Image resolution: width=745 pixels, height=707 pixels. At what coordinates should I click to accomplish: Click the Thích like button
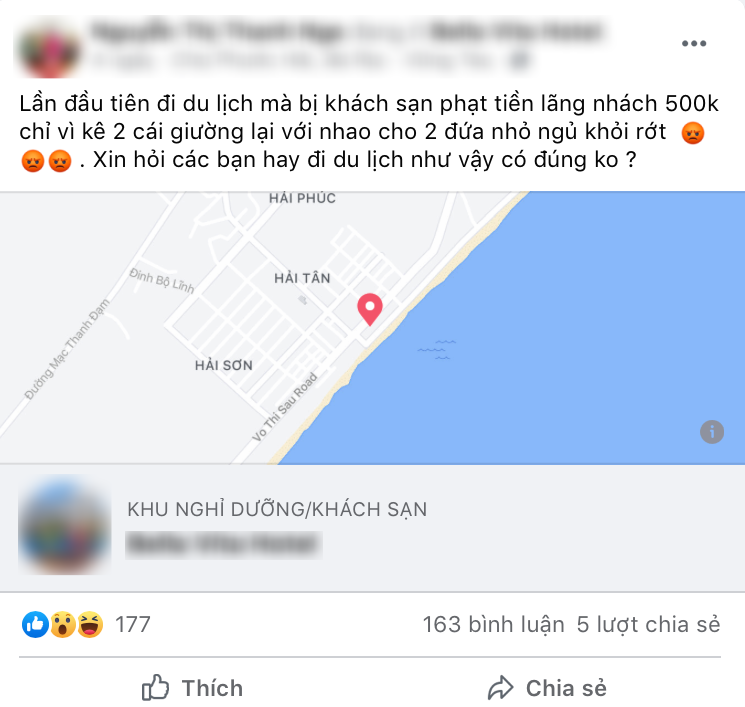coord(192,688)
